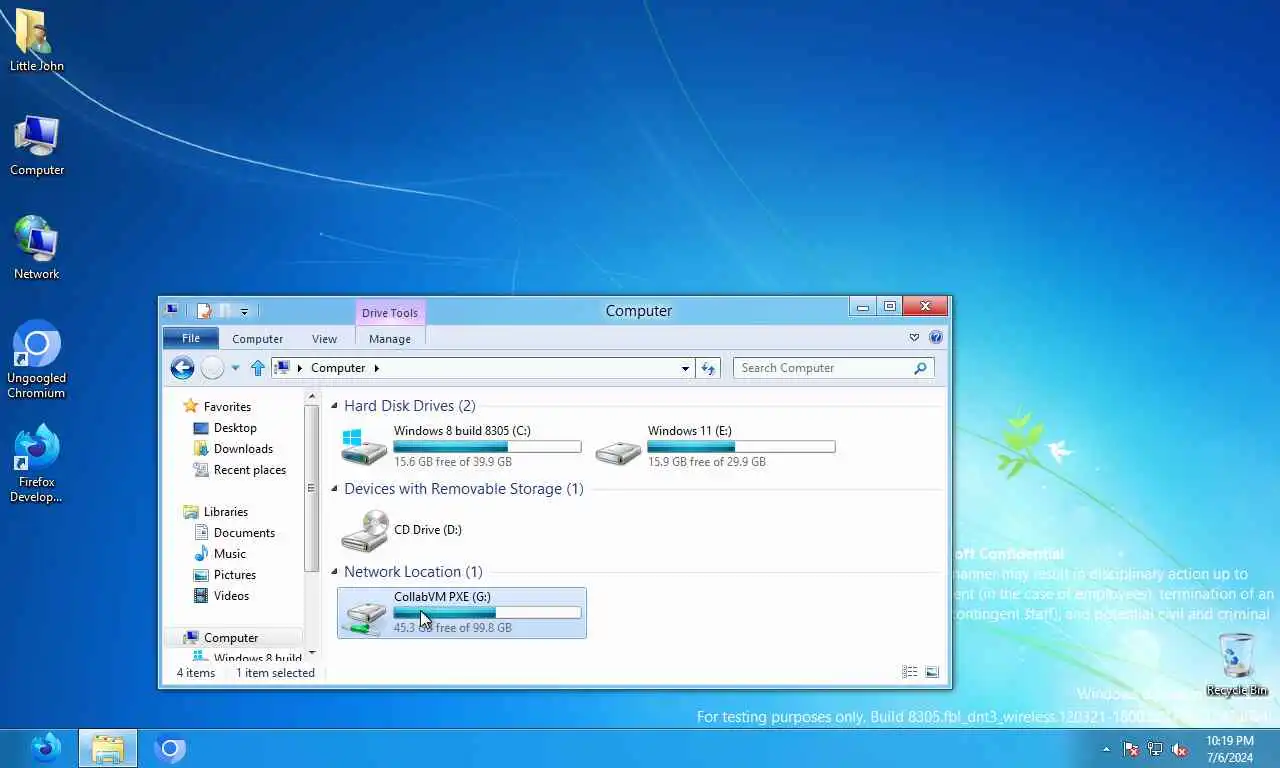This screenshot has height=768, width=1280.
Task: Open Documents library in navigation pane
Action: (244, 533)
